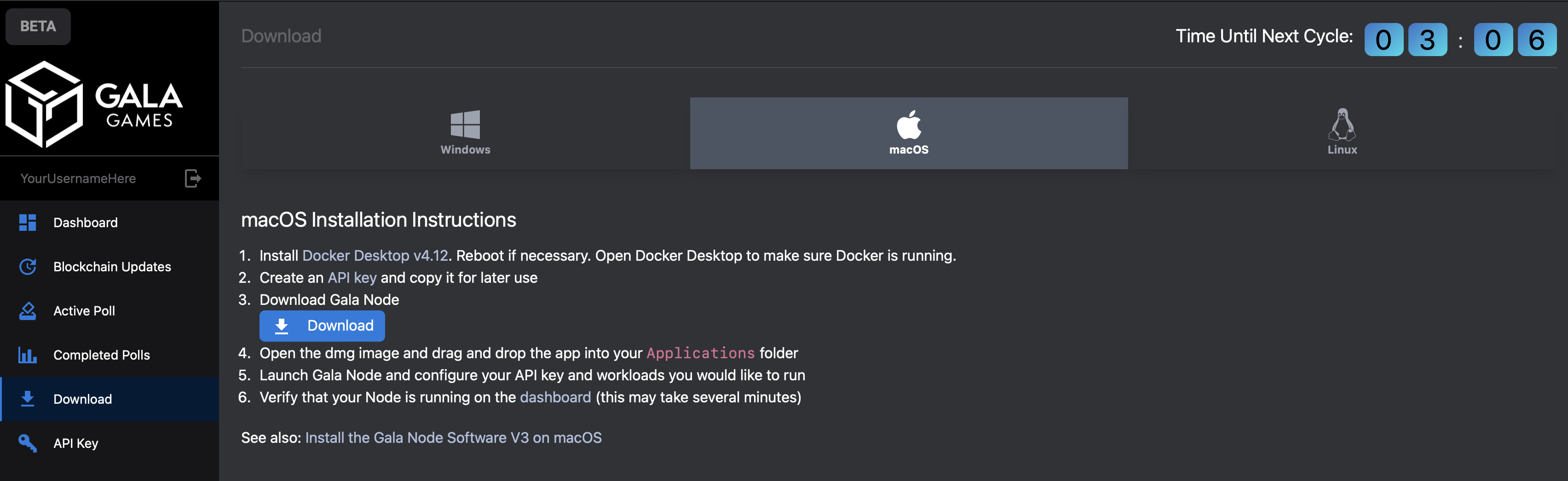
Task: Click the Gala Games cube logo
Action: [45, 104]
